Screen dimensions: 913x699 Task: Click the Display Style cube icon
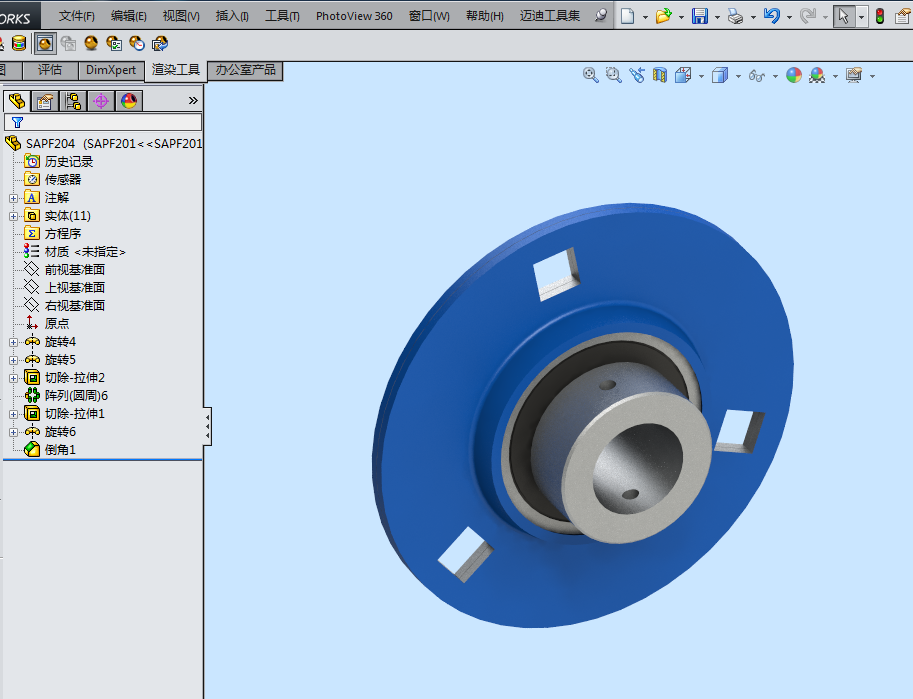tap(720, 75)
